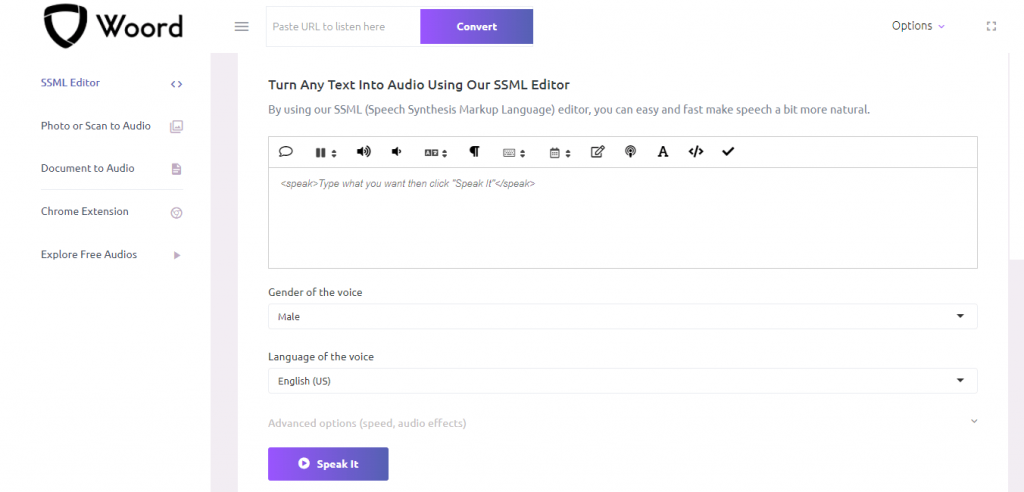The height and width of the screenshot is (492, 1024).
Task: Toggle the hamburger sidebar menu icon
Action: (242, 27)
